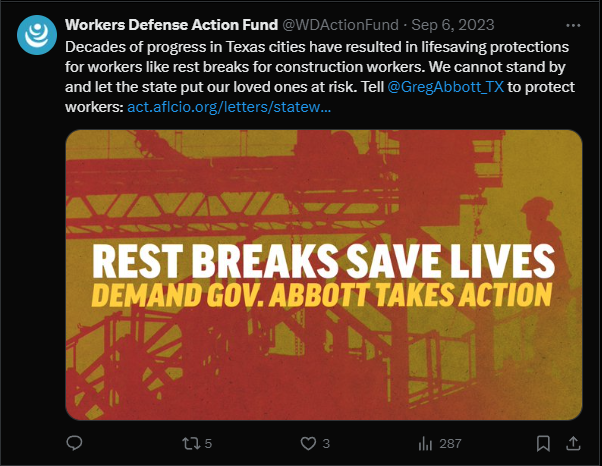Open the Sep 6, 2023 timestamp link
Image resolution: width=602 pixels, height=466 pixels.
click(453, 25)
